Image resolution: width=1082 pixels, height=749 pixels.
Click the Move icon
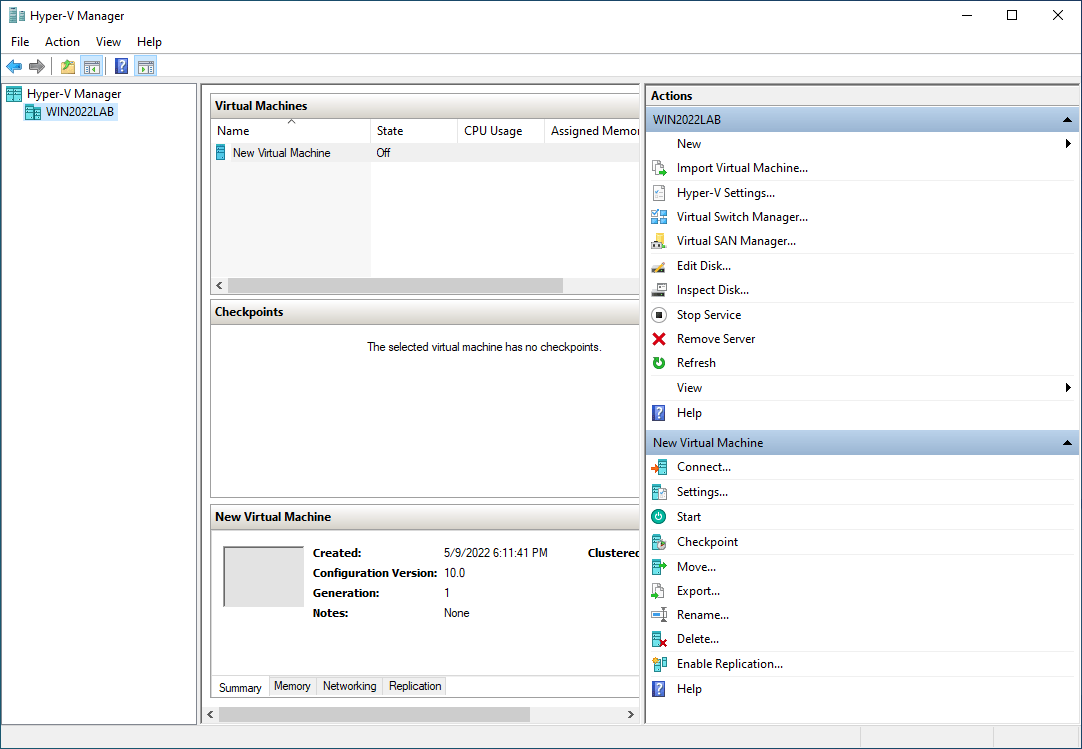(659, 567)
